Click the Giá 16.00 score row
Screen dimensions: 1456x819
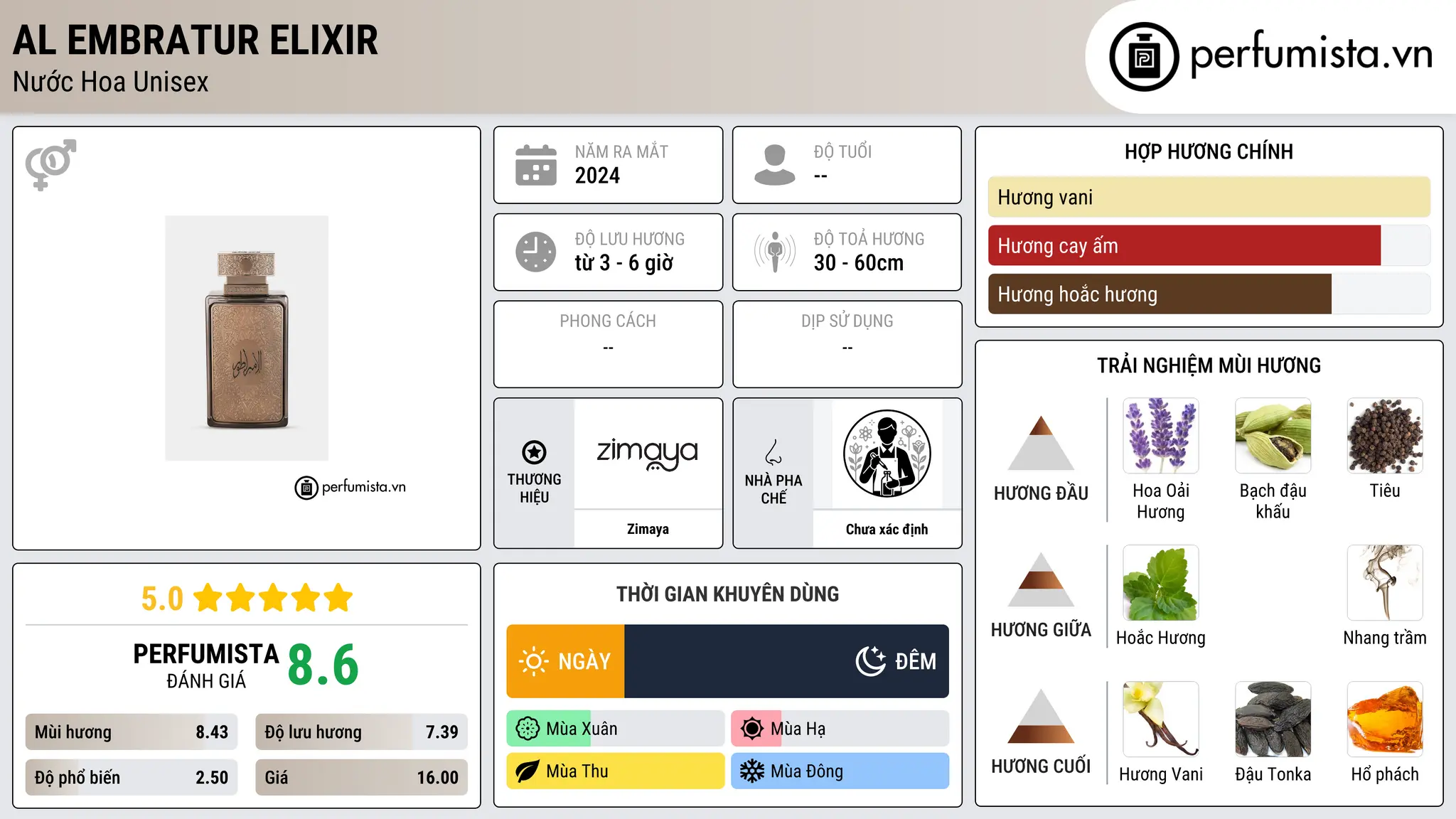pyautogui.click(x=362, y=778)
